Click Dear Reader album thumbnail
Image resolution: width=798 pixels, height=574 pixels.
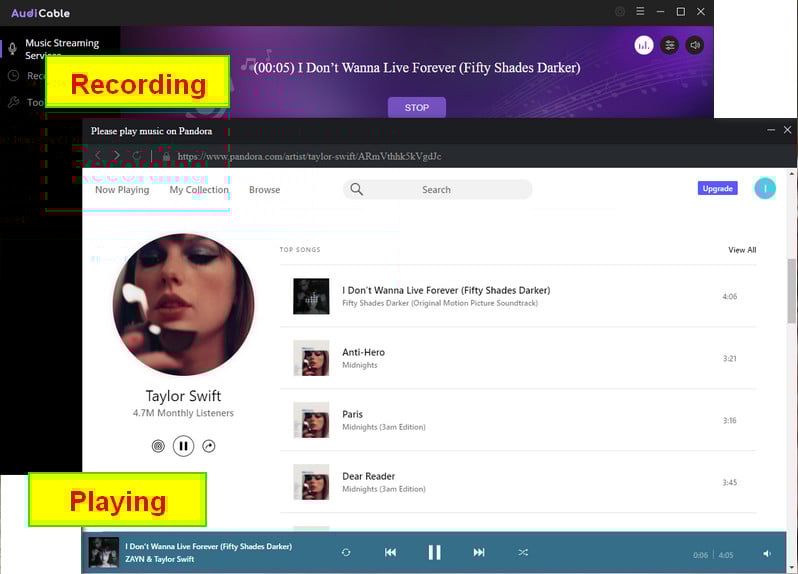point(311,482)
